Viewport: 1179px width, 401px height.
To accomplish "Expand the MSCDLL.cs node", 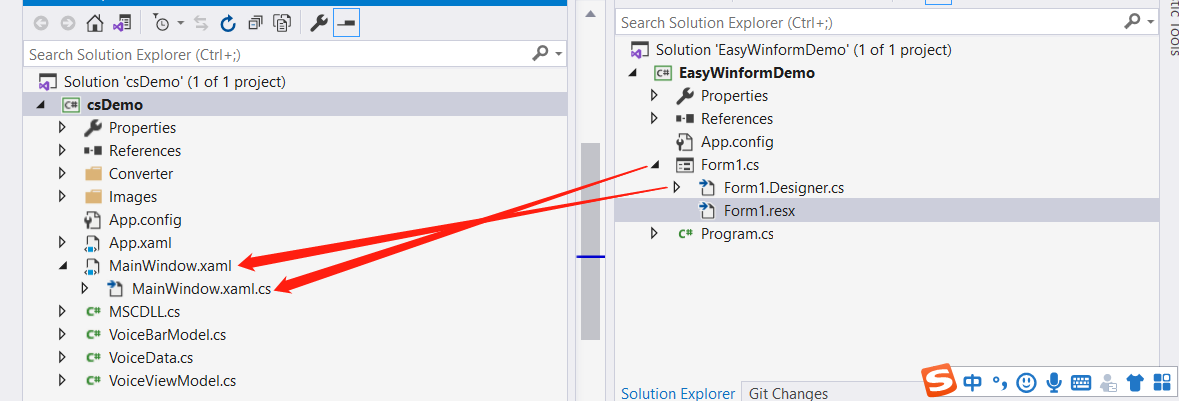I will [x=62, y=311].
